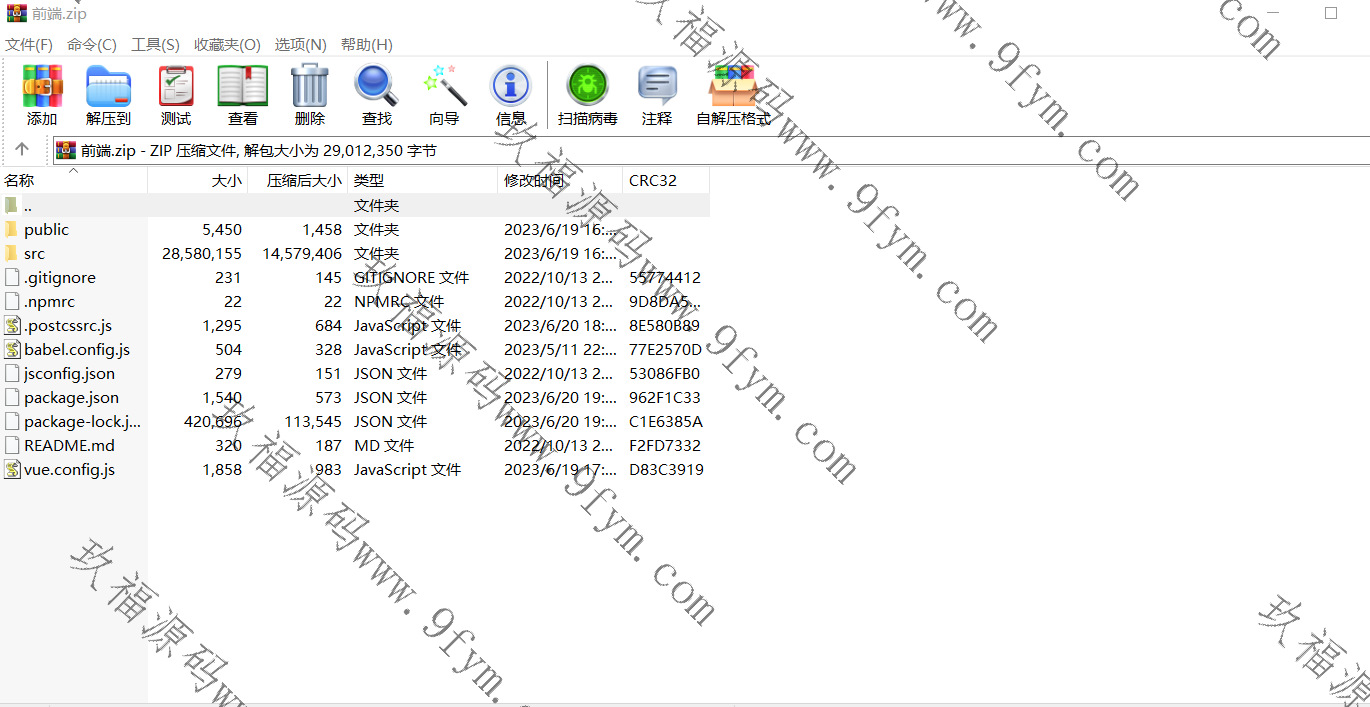Go up one level with arrow button
Image resolution: width=1370 pixels, height=707 pixels.
(23, 150)
